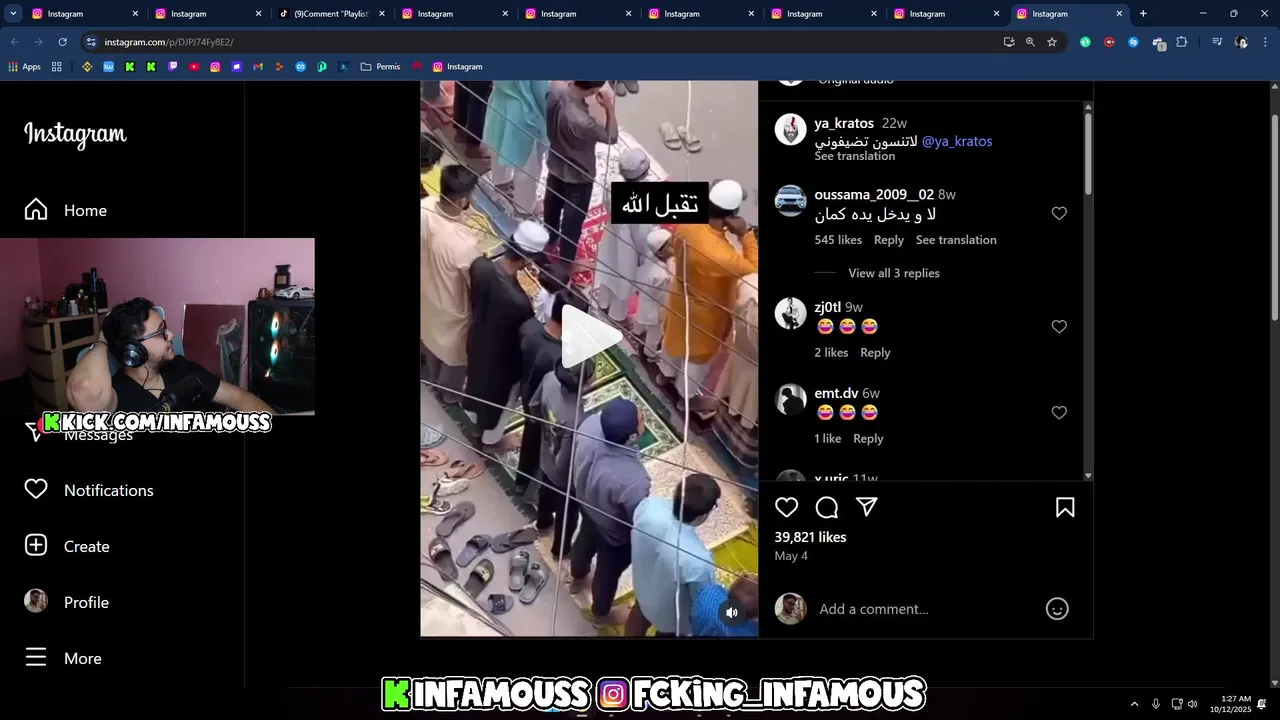1280x720 pixels.
Task: See translation of ya_kratos caption
Action: [854, 156]
